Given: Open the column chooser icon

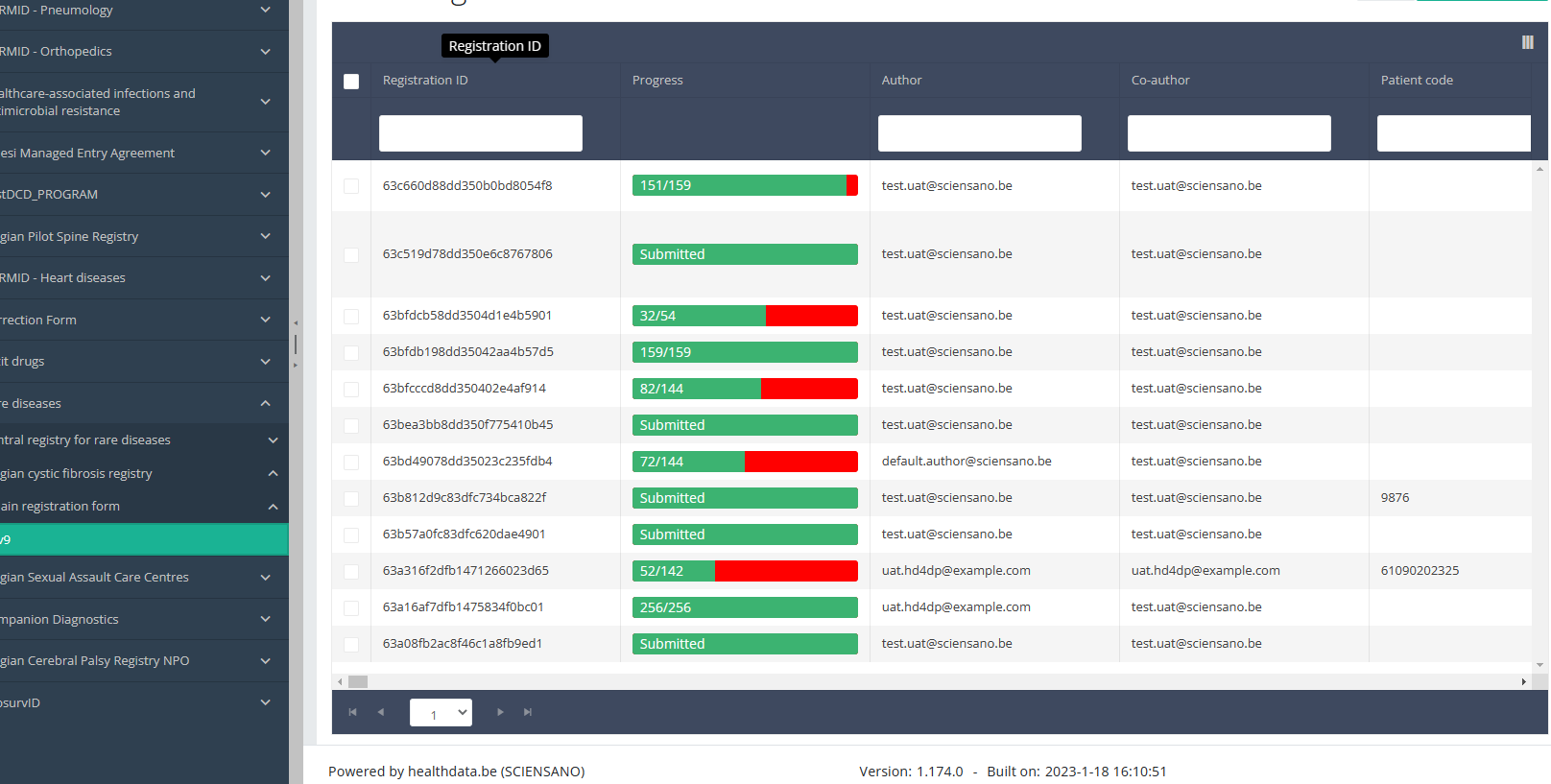Looking at the screenshot, I should pyautogui.click(x=1527, y=42).
